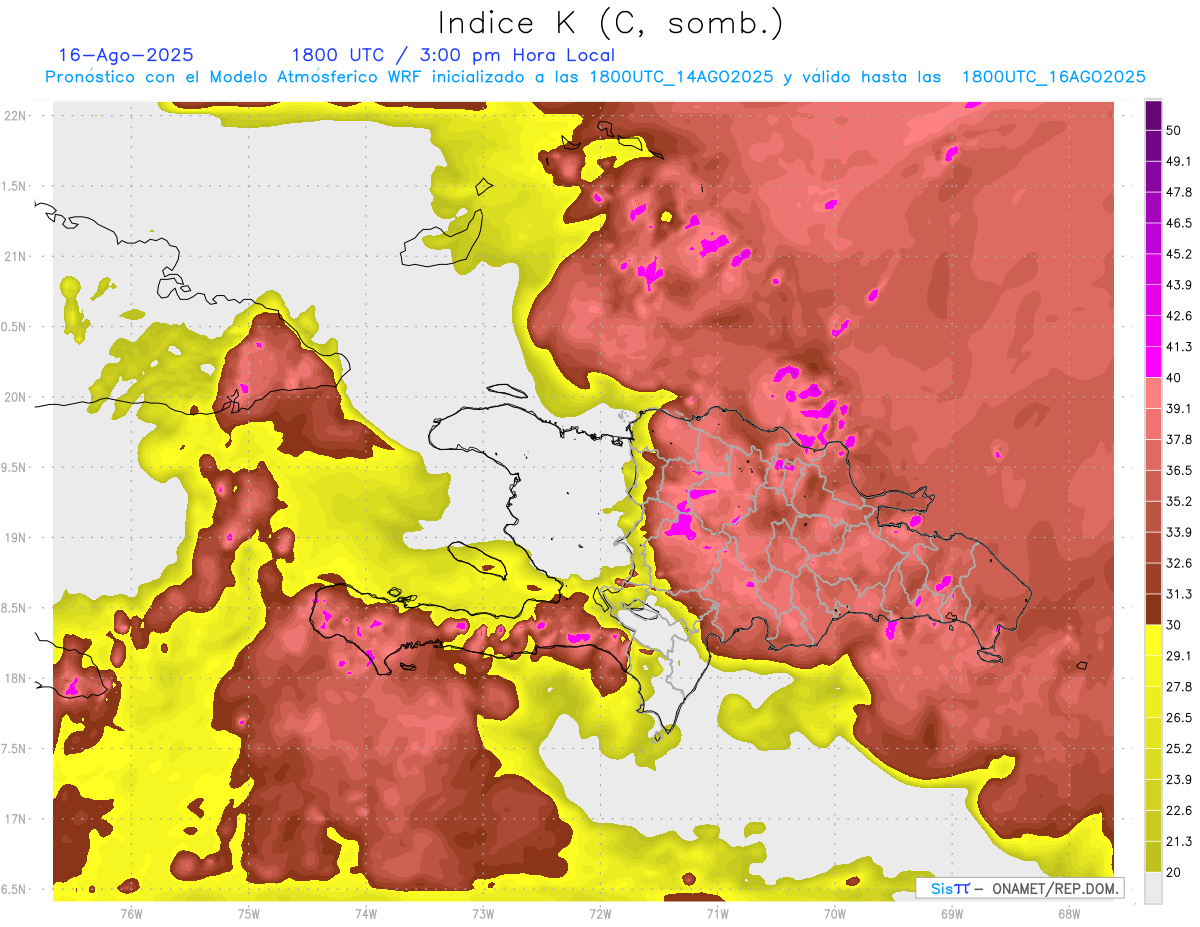The height and width of the screenshot is (927, 1200).
Task: Click the colorbar value '50'
Action: (1175, 131)
